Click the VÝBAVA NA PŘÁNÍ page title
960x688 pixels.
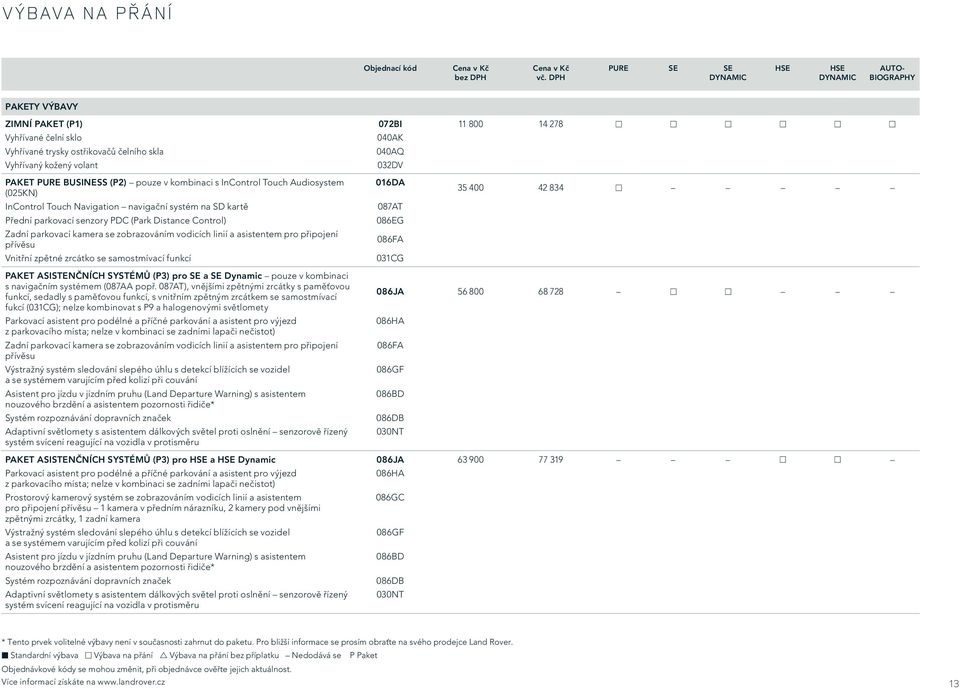(88, 13)
